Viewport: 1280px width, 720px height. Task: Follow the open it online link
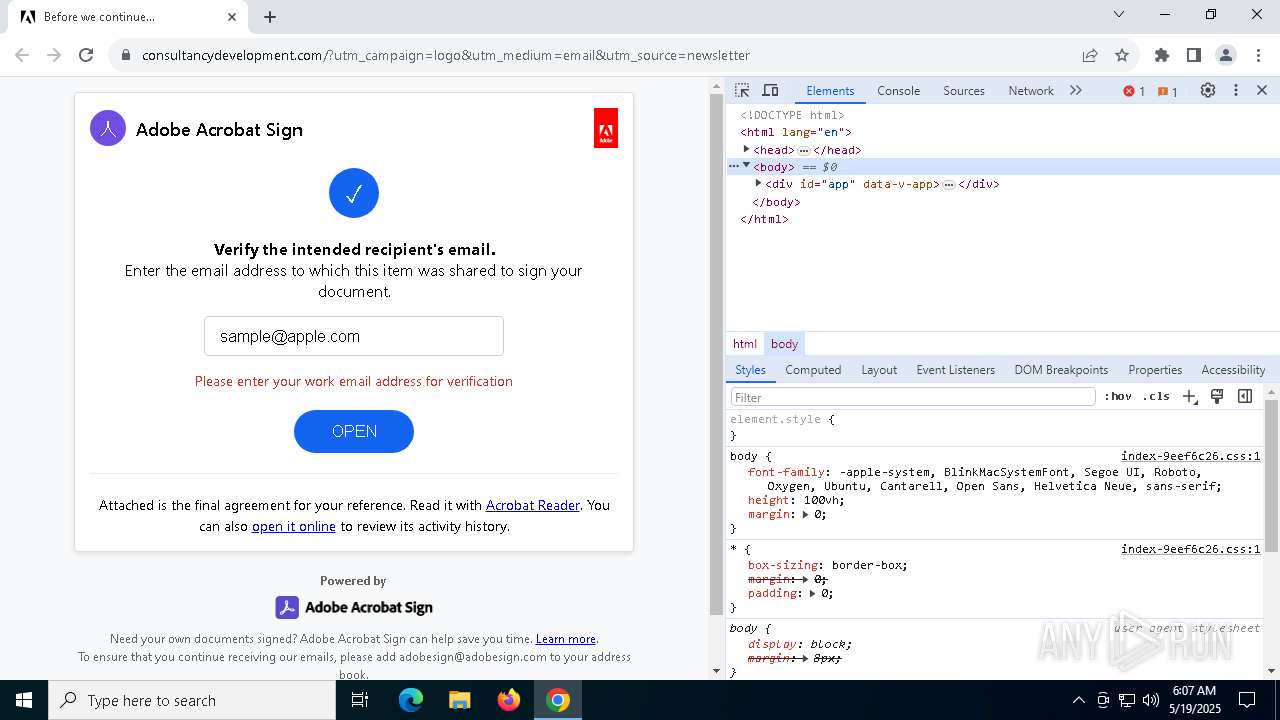[x=294, y=526]
